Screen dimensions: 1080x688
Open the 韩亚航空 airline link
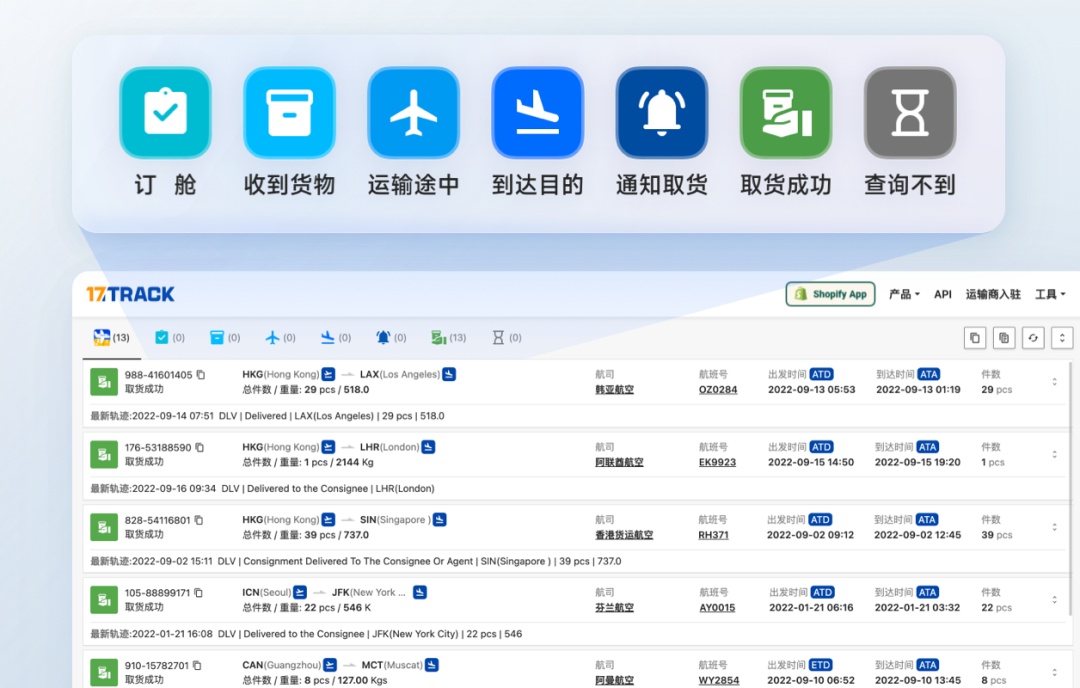(x=614, y=390)
